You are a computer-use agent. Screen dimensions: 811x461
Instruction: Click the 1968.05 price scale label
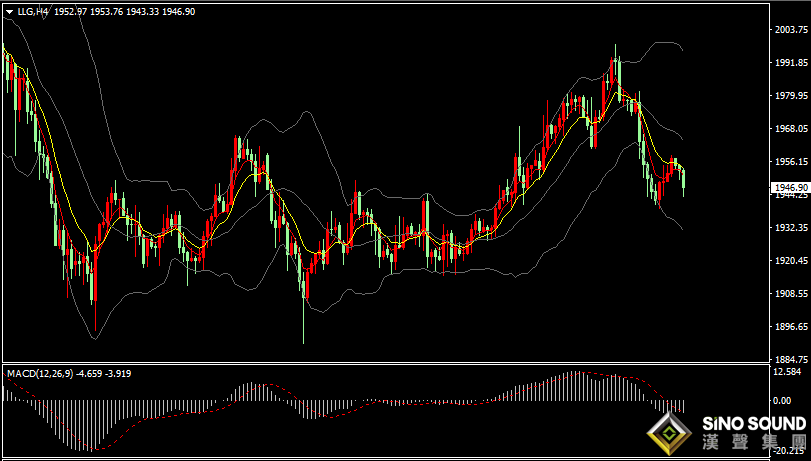point(792,128)
